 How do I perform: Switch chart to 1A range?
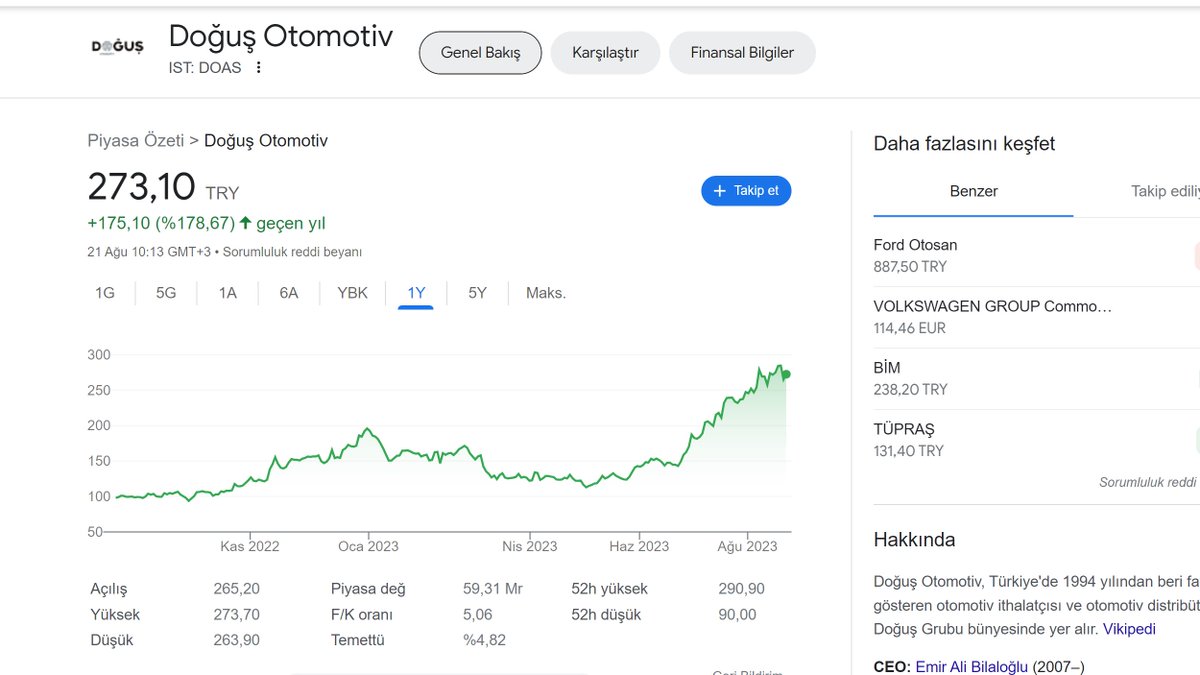tap(228, 293)
